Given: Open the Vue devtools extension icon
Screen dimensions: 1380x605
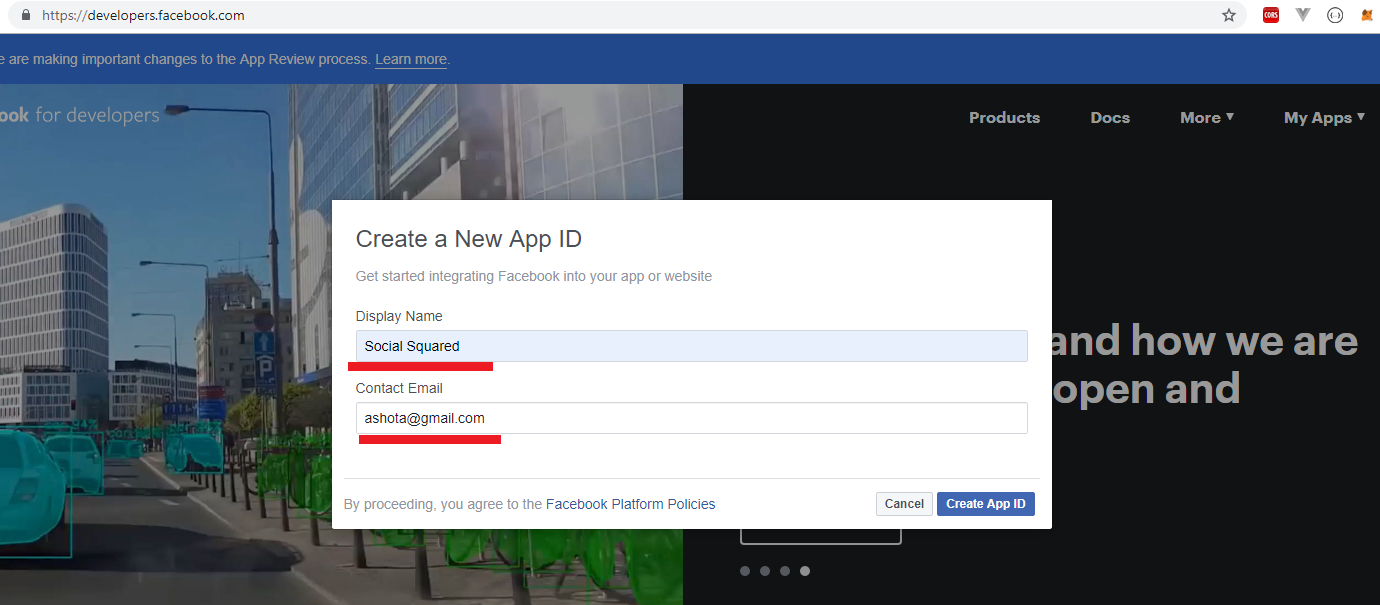Looking at the screenshot, I should click(x=1302, y=15).
